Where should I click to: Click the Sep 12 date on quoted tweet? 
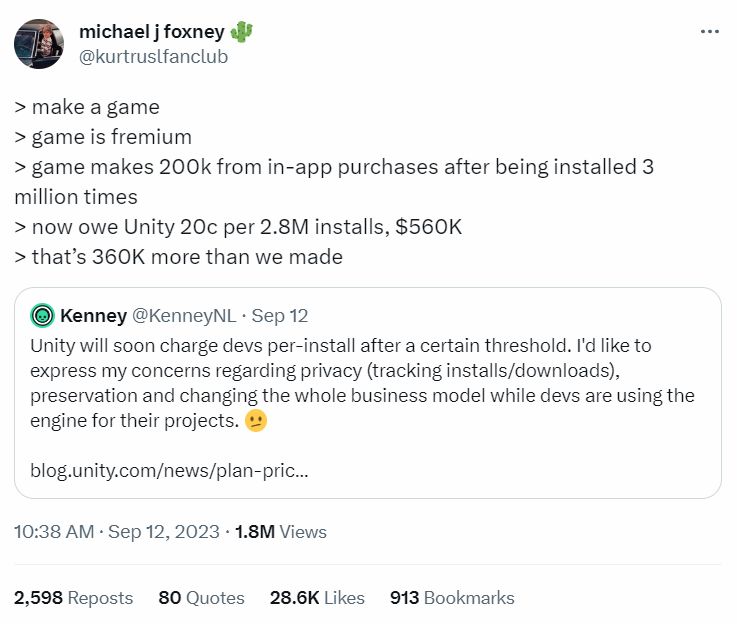point(280,315)
